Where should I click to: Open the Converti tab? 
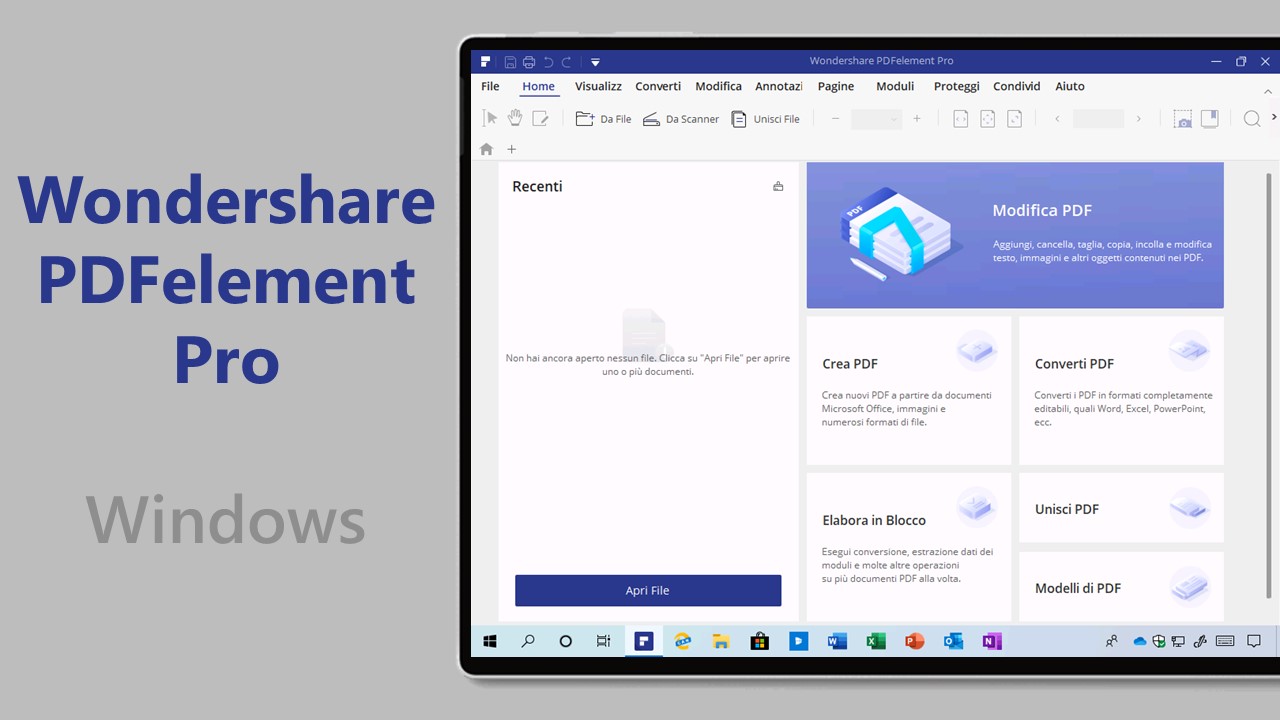coord(658,87)
